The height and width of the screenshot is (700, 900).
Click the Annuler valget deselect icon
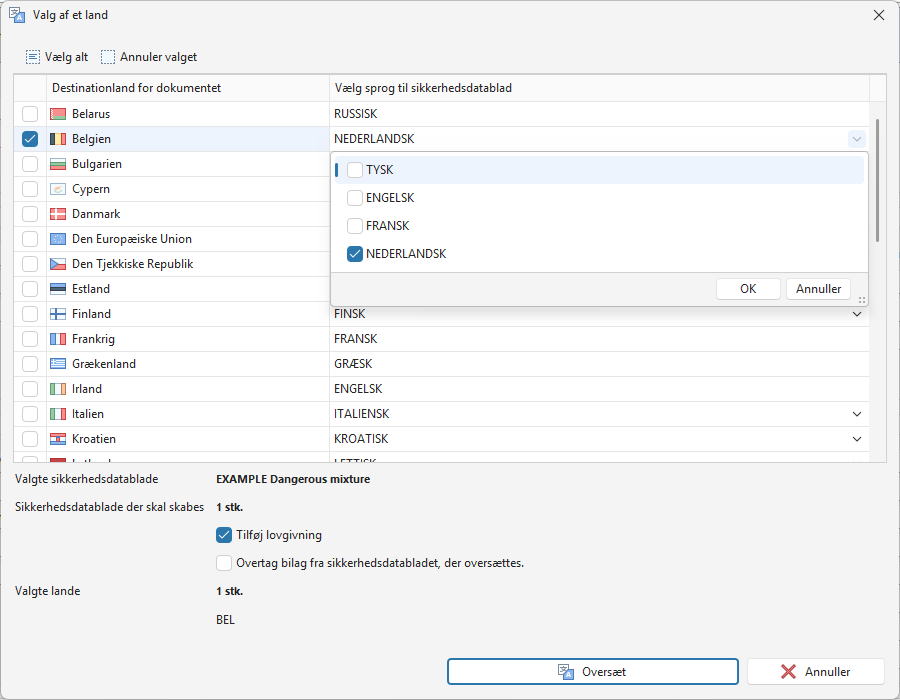pos(108,57)
